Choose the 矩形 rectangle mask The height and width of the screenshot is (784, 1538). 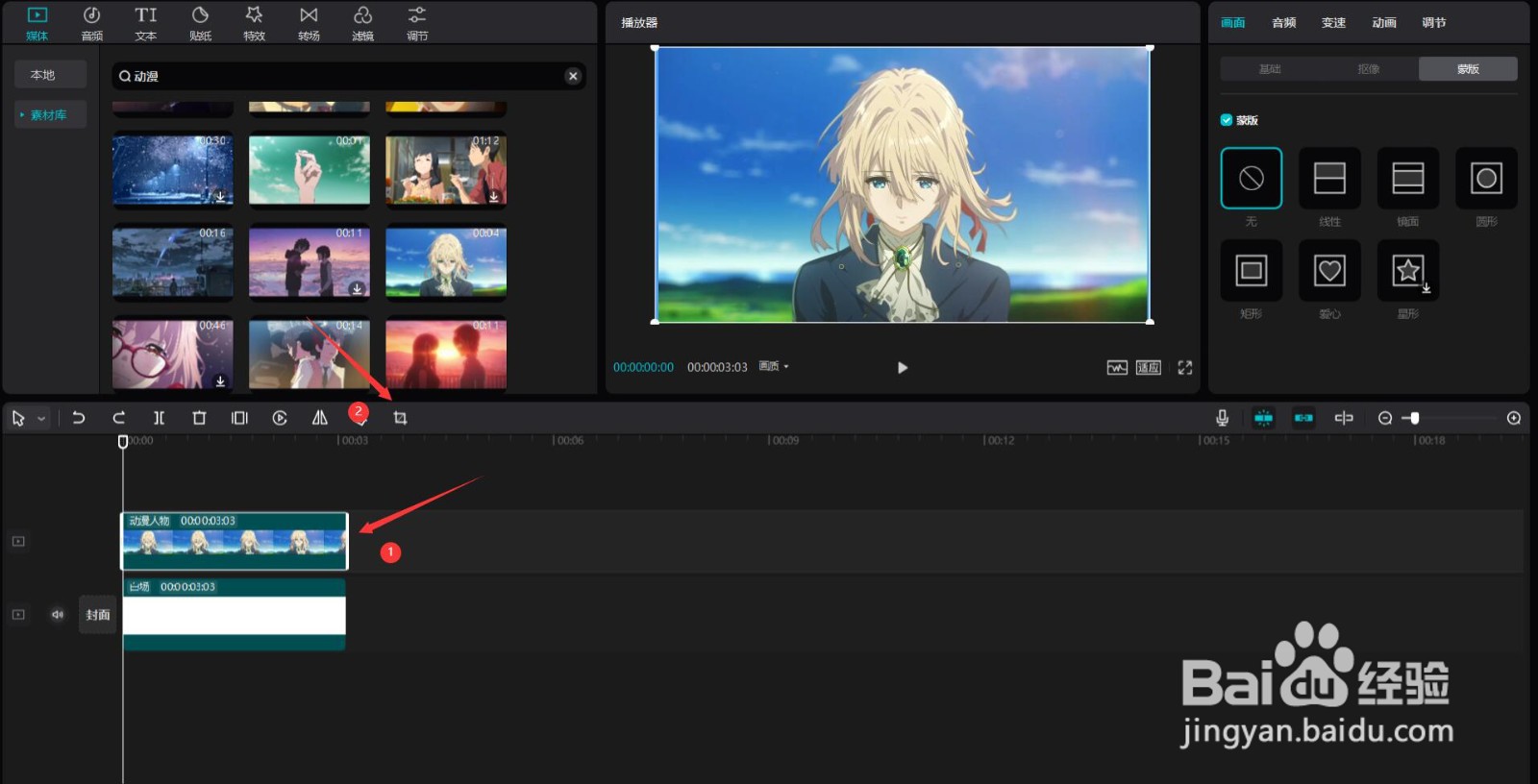point(1252,270)
